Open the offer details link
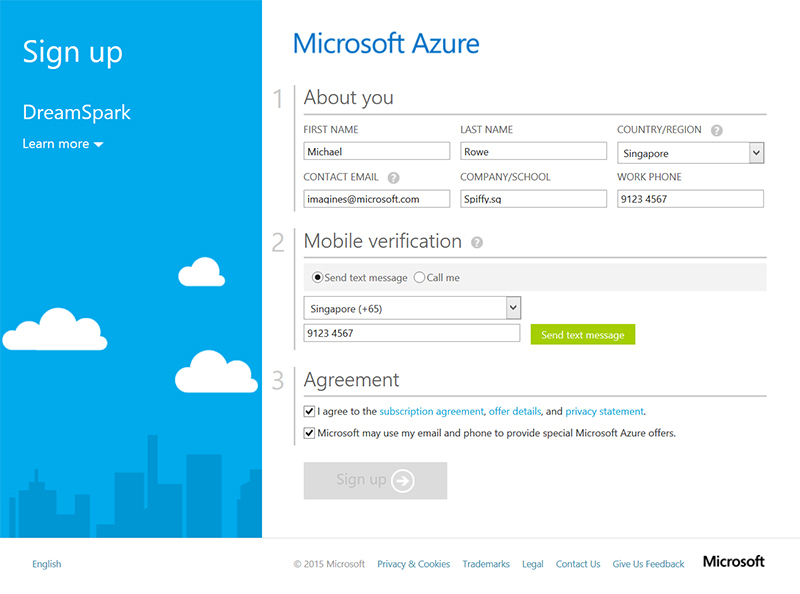Screen dimensions: 800x594 click(x=515, y=411)
